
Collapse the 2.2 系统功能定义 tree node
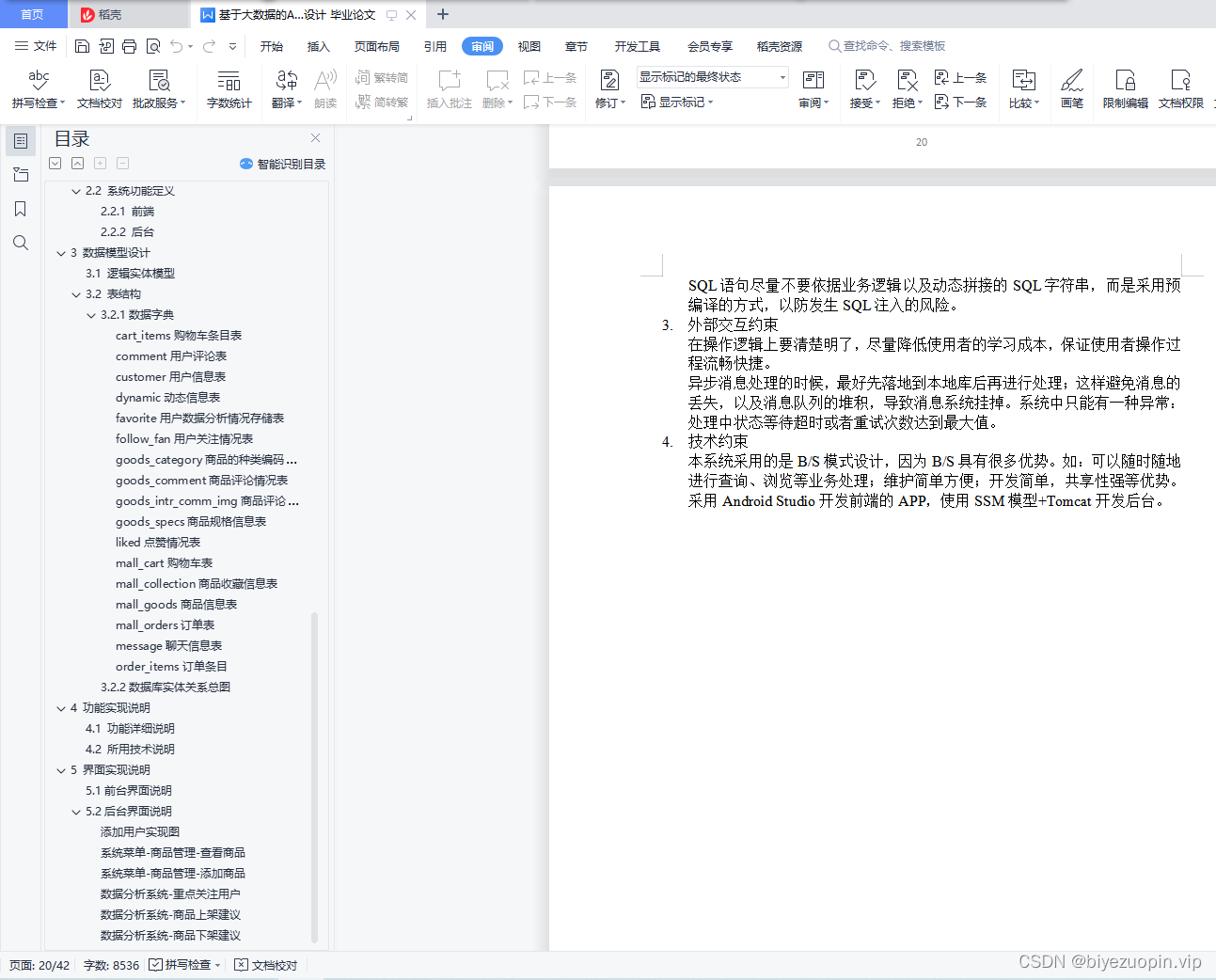76,191
